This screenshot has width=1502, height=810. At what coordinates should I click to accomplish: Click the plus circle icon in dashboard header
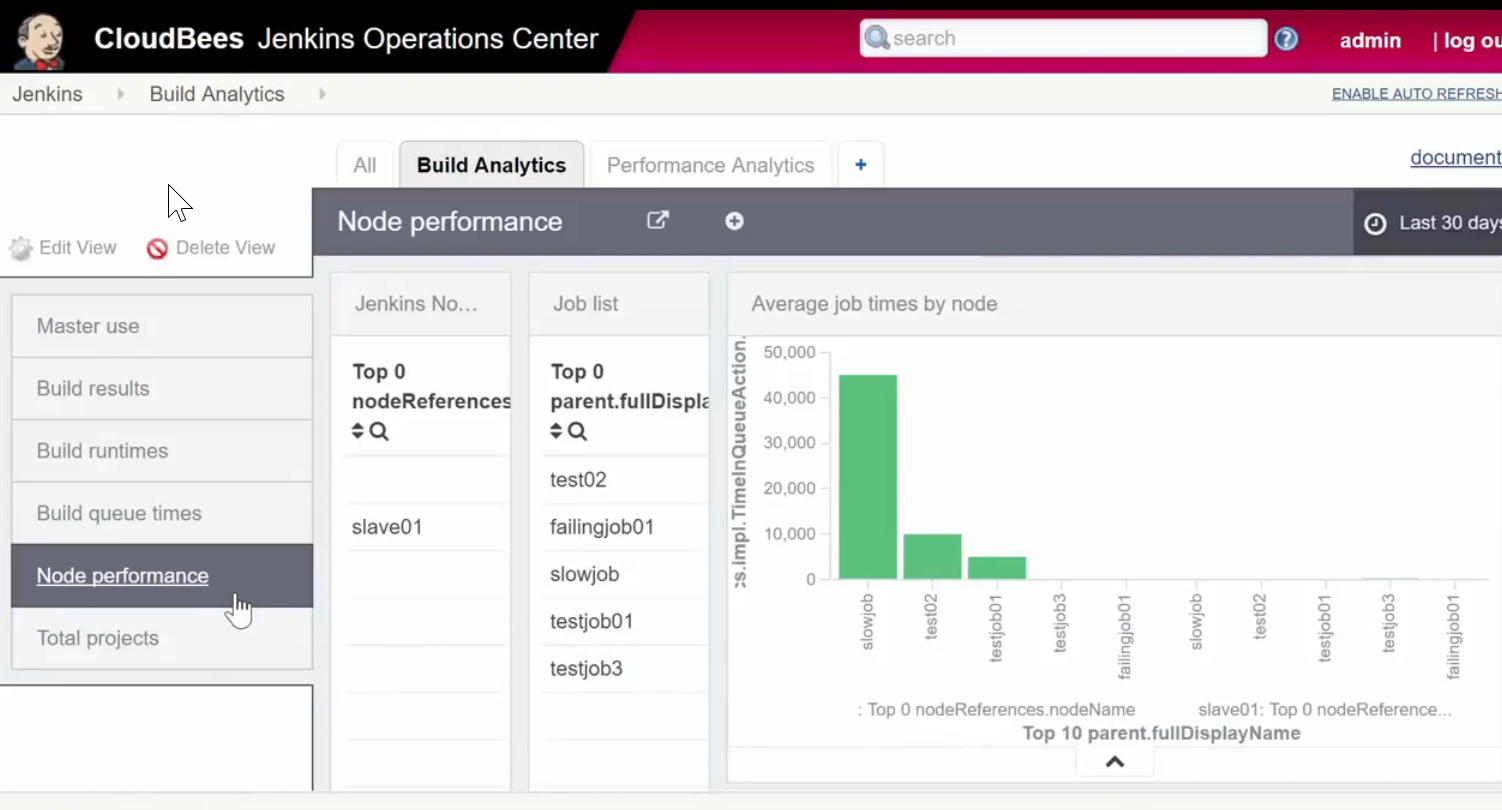(734, 221)
